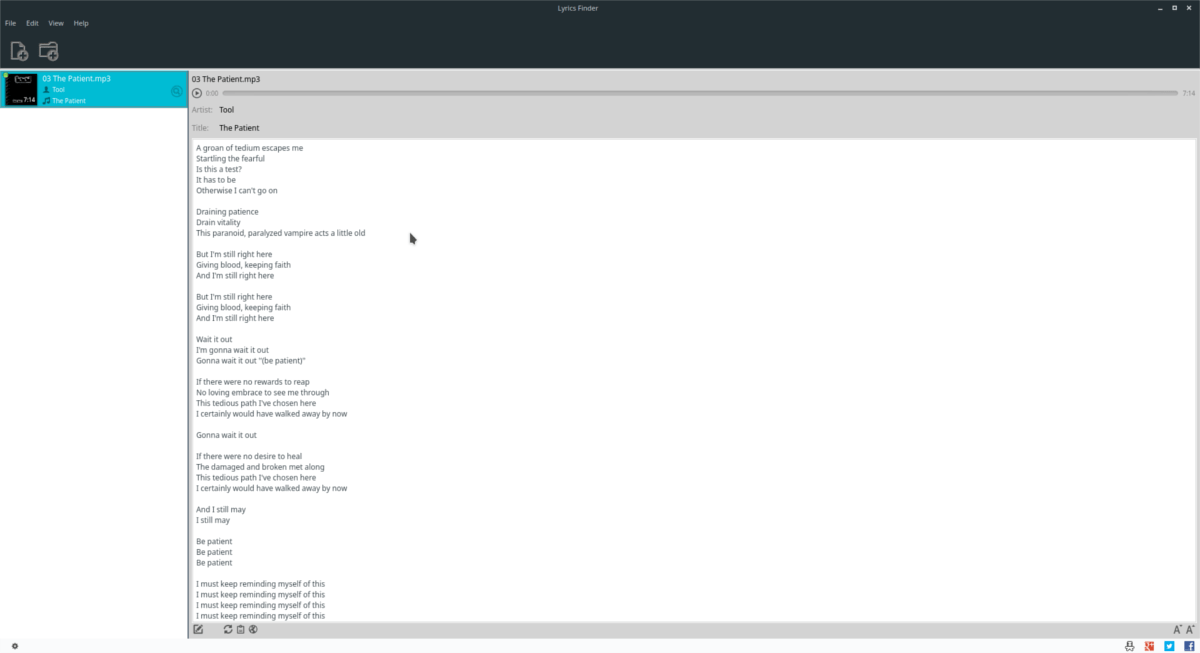Image resolution: width=1200 pixels, height=653 pixels.
Task: Share on Google+
Action: point(1149,646)
